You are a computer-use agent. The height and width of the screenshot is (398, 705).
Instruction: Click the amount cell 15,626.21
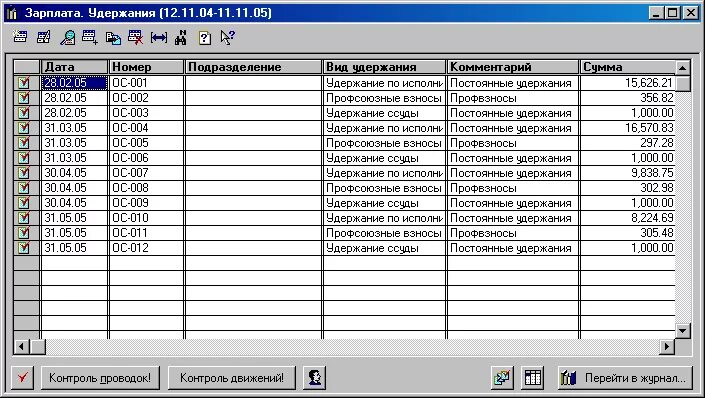click(628, 83)
